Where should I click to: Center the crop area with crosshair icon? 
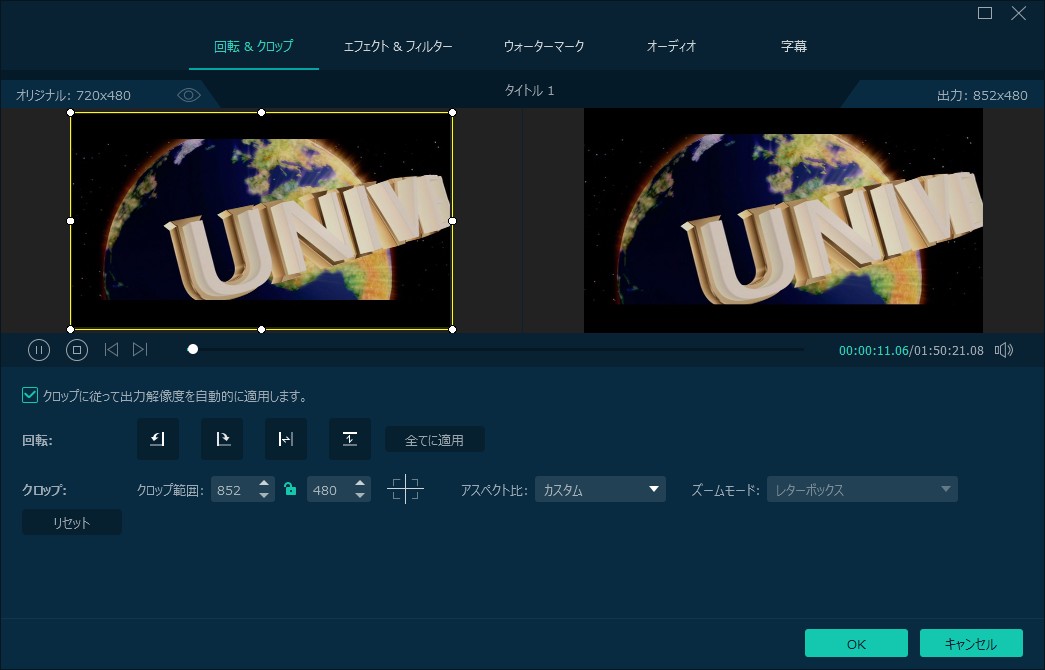pos(405,490)
